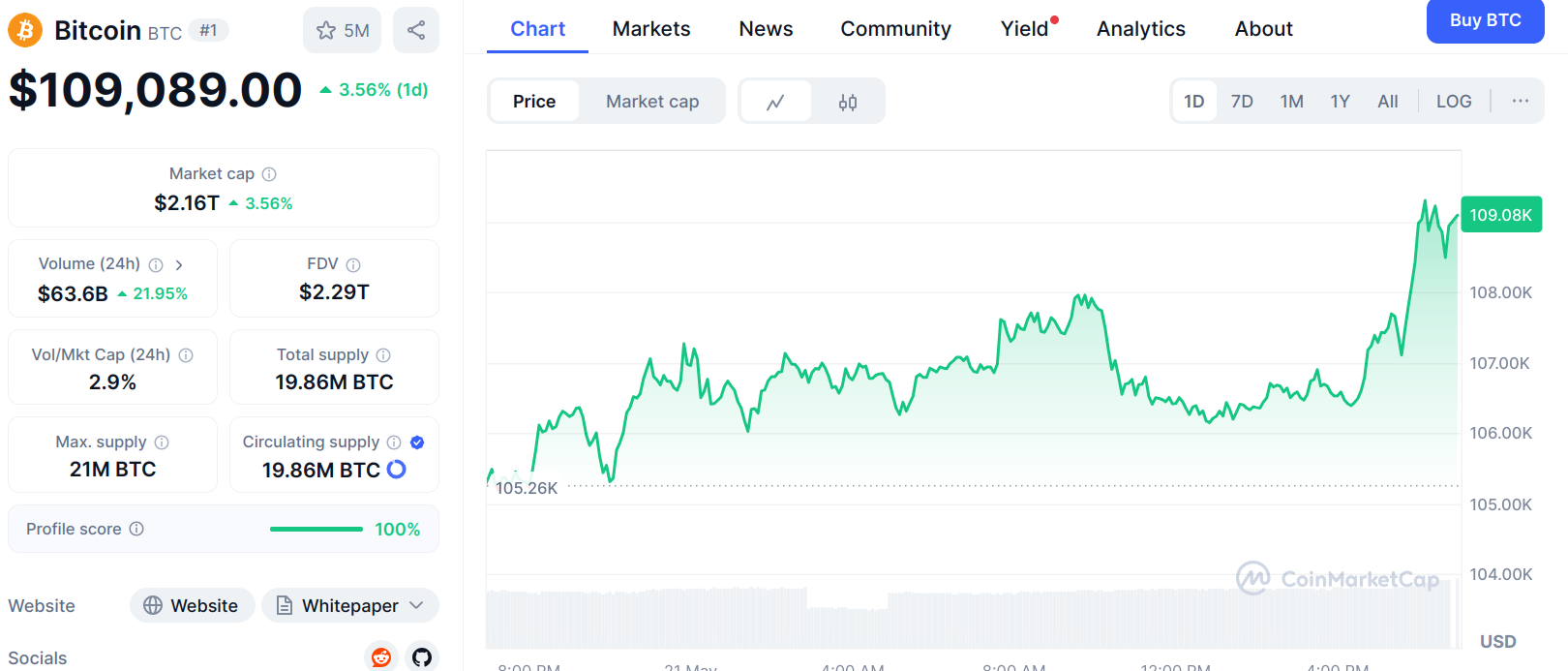
Task: Show Circulating supply info icon
Action: click(394, 442)
